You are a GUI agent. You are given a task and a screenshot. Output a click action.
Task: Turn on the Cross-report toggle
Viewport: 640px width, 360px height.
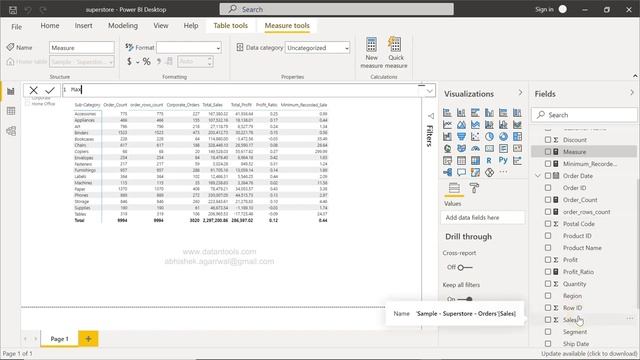pos(464,267)
